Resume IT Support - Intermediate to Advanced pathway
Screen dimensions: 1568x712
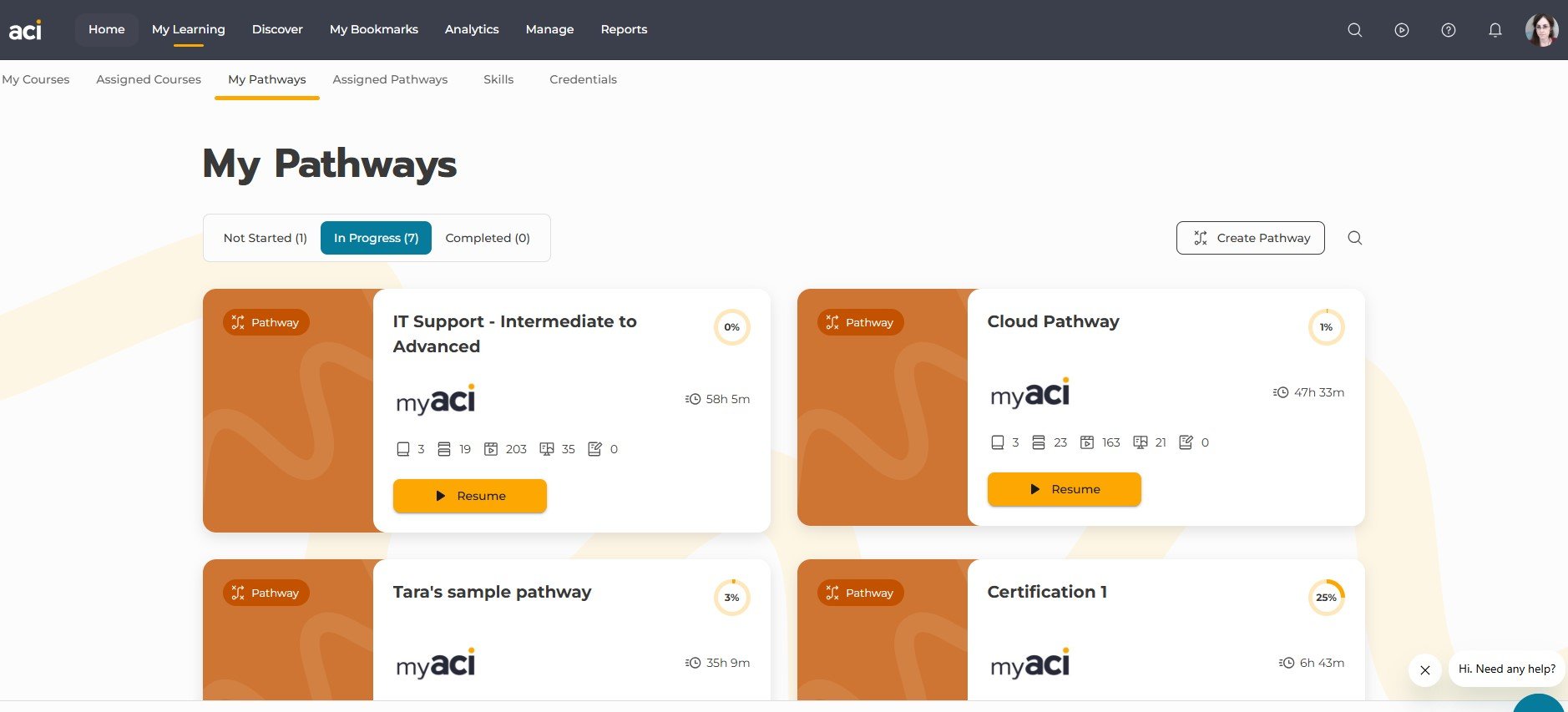coord(470,496)
